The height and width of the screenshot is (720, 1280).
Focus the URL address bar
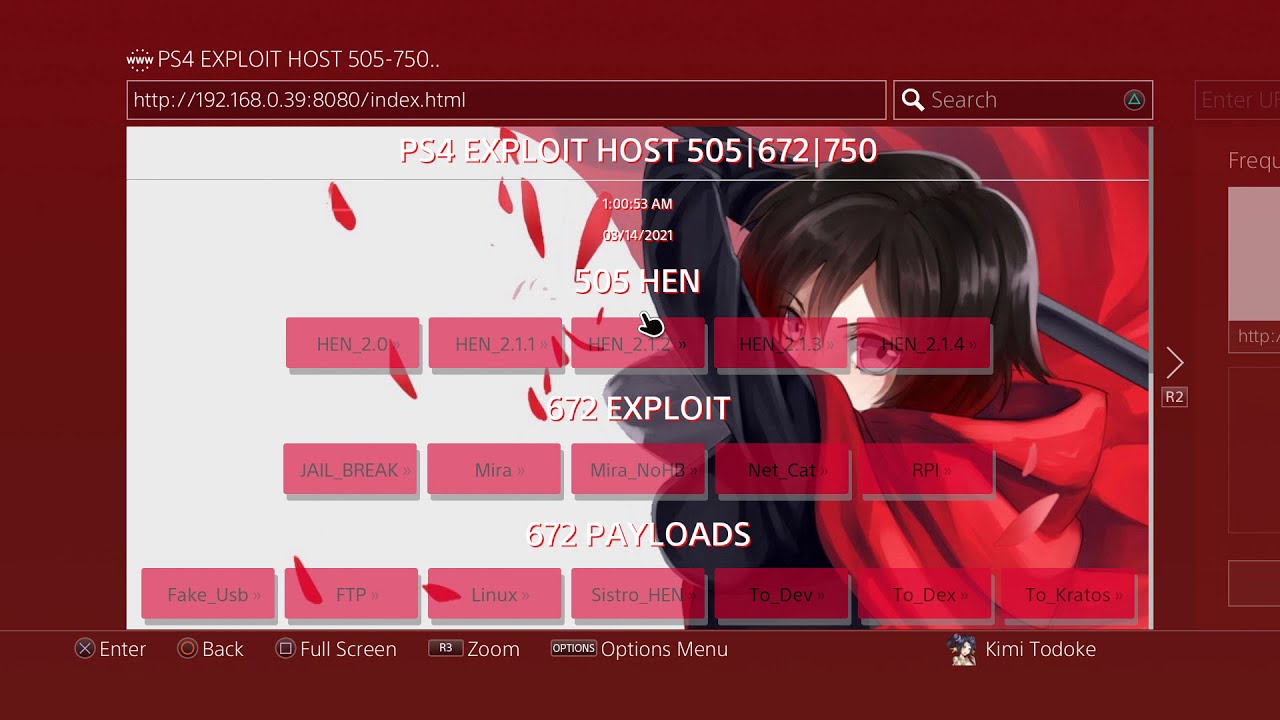click(506, 100)
